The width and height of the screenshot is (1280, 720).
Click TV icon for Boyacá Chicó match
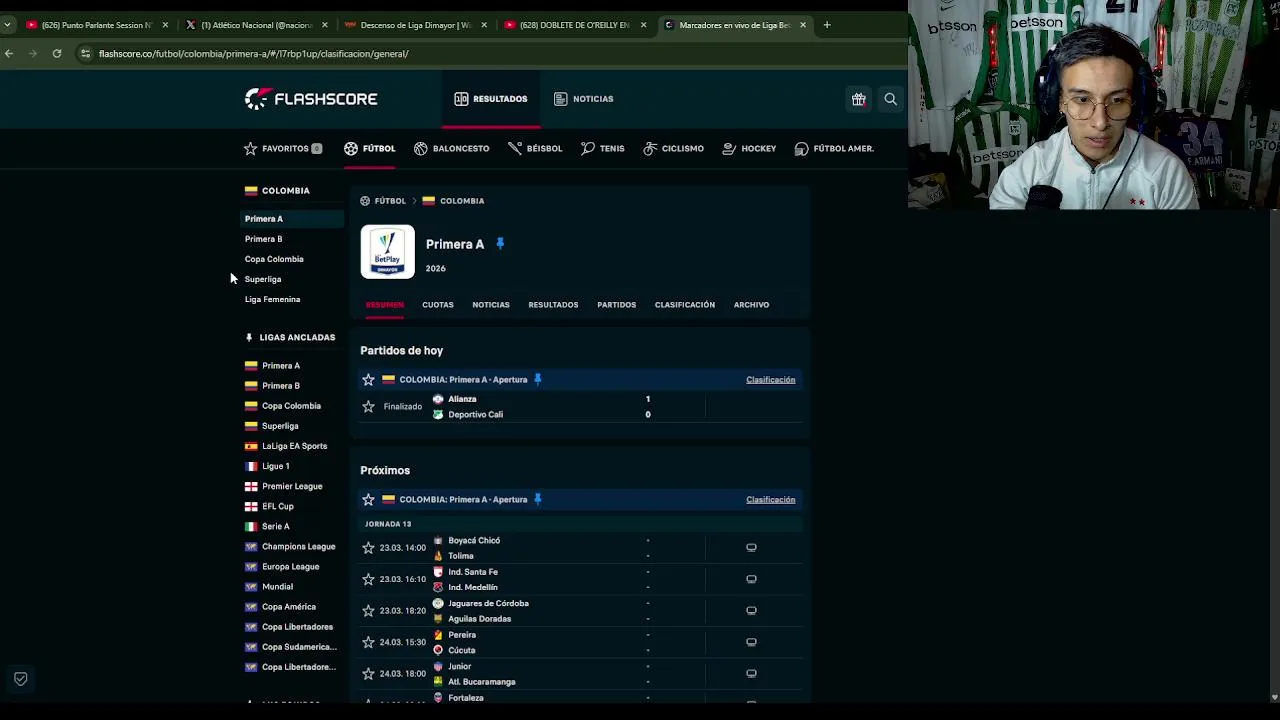click(x=751, y=548)
